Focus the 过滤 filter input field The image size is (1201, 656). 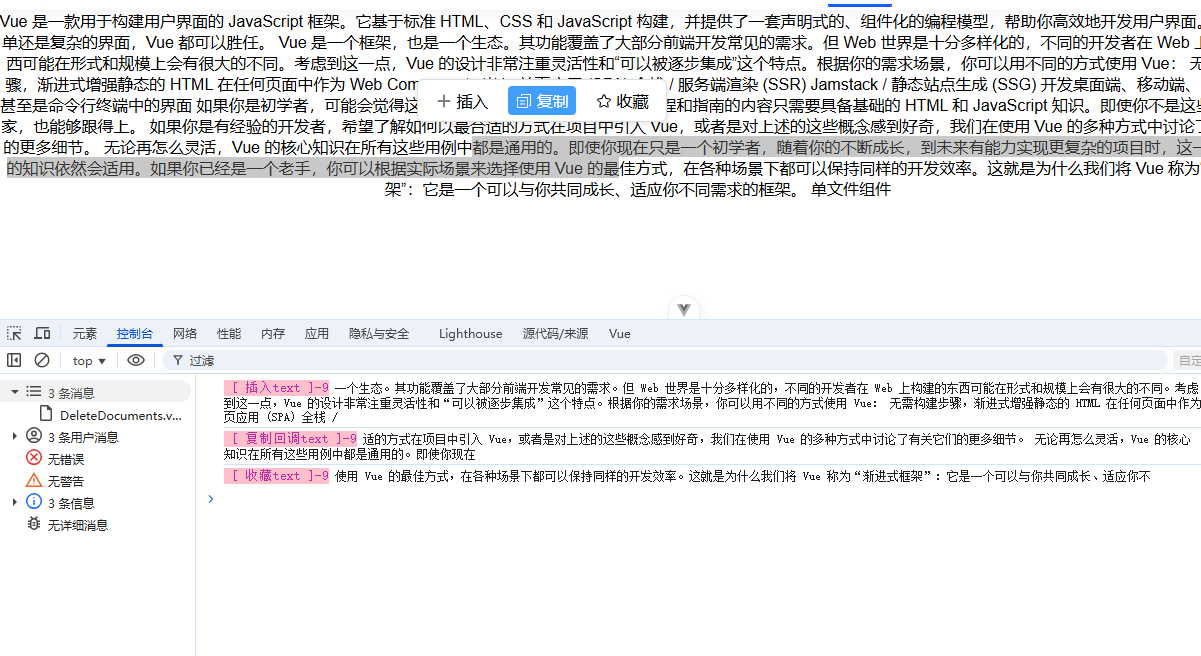pos(665,360)
